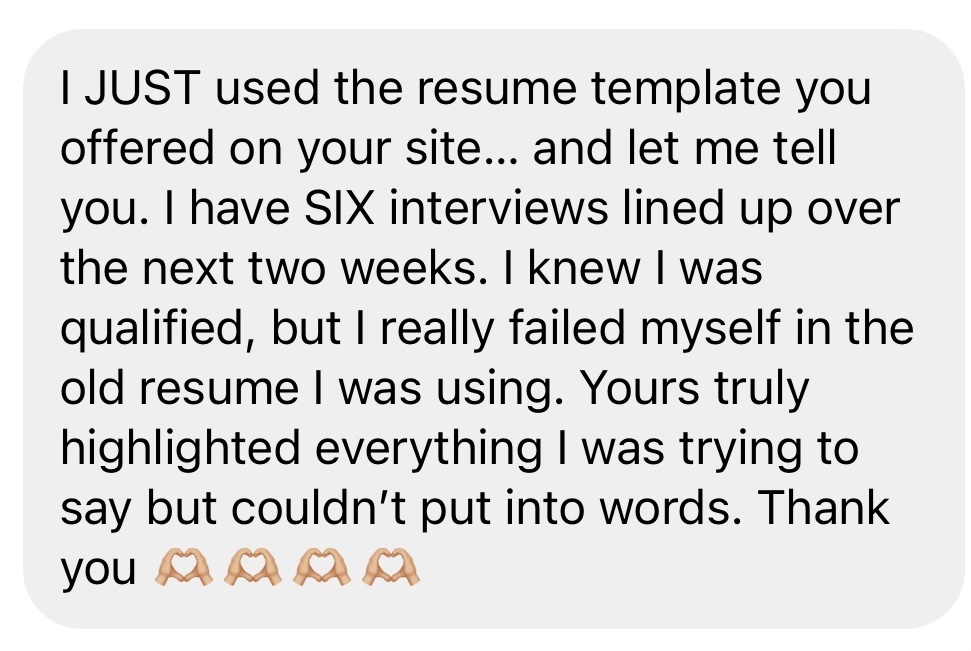Select the word qualified
Image resolution: width=971 pixels, height=651 pixels.
click(149, 330)
